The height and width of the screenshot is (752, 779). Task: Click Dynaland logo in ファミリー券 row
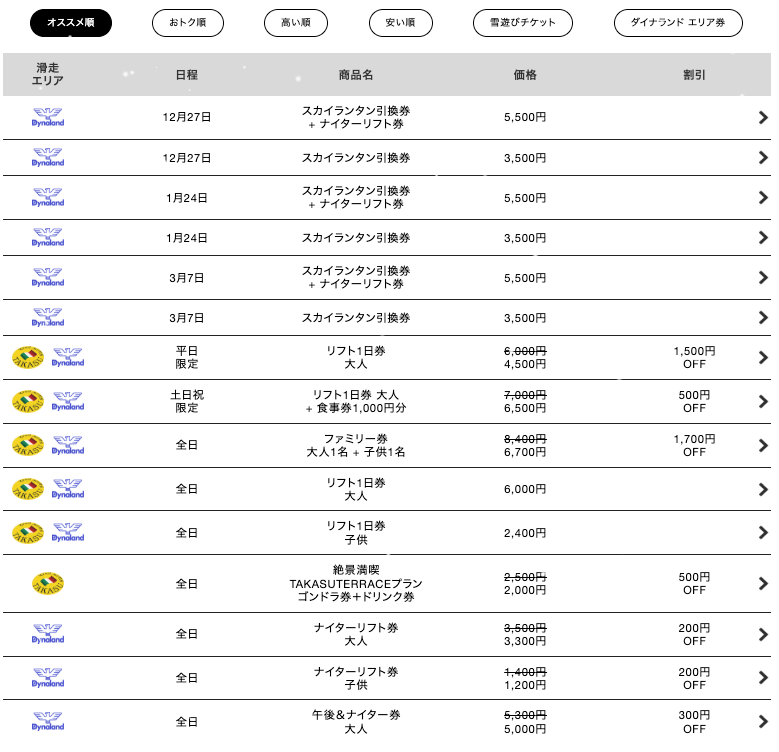68,445
